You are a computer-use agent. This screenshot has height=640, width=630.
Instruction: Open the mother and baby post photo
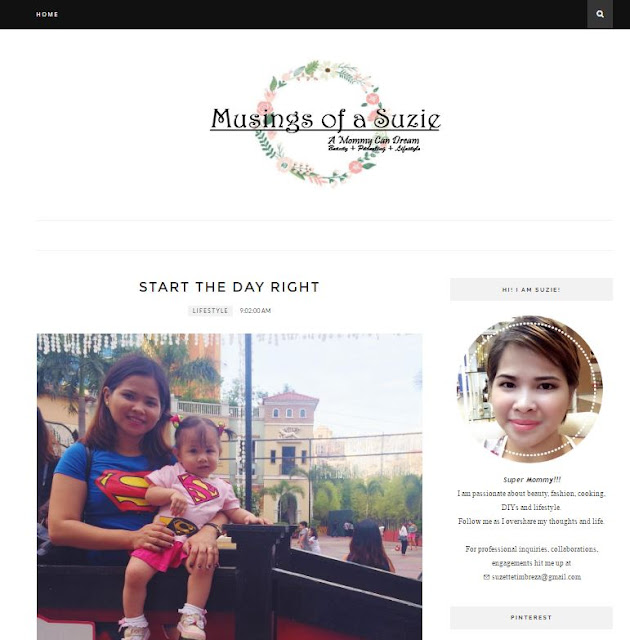(229, 487)
